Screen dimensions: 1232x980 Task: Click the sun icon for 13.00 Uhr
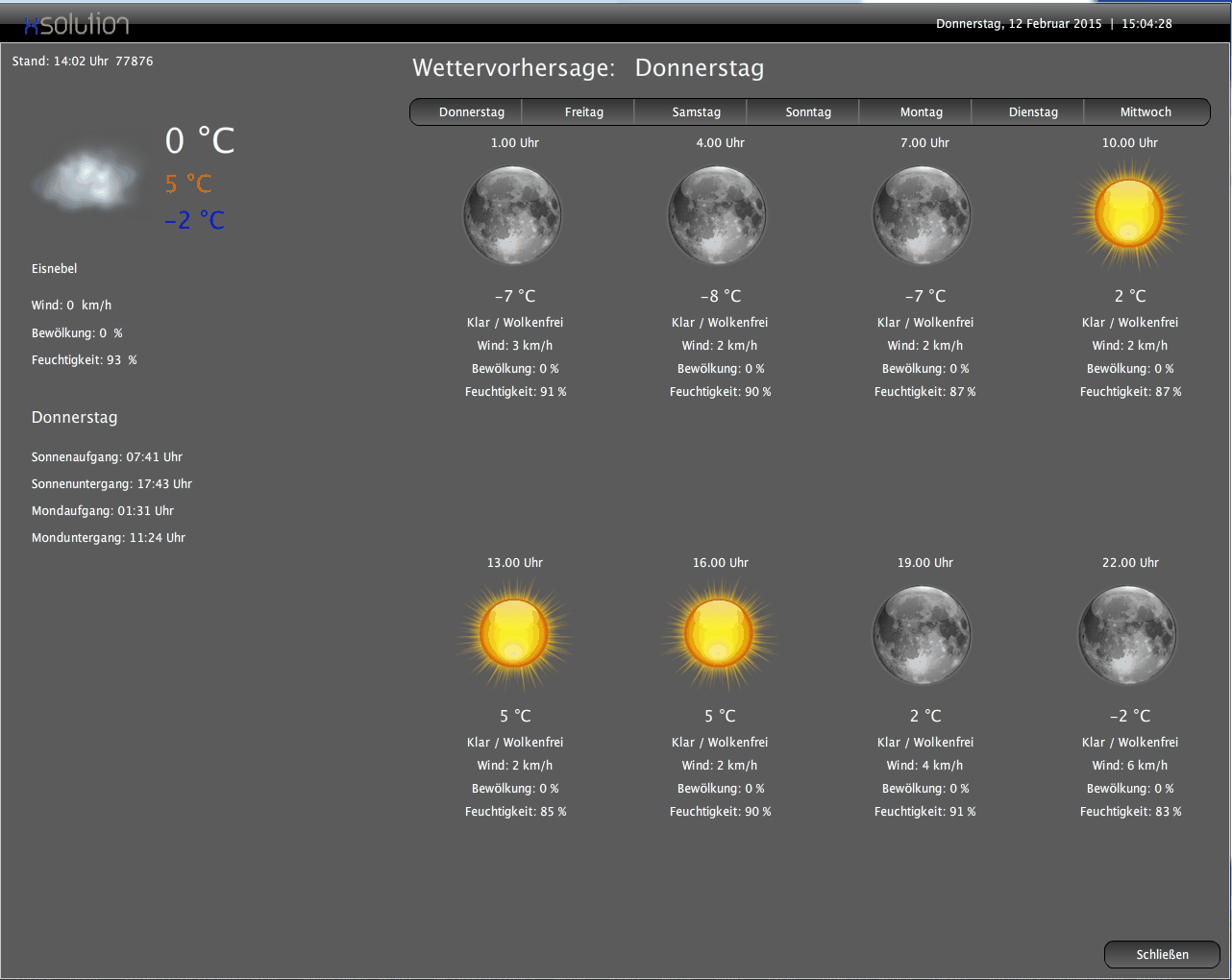[514, 634]
